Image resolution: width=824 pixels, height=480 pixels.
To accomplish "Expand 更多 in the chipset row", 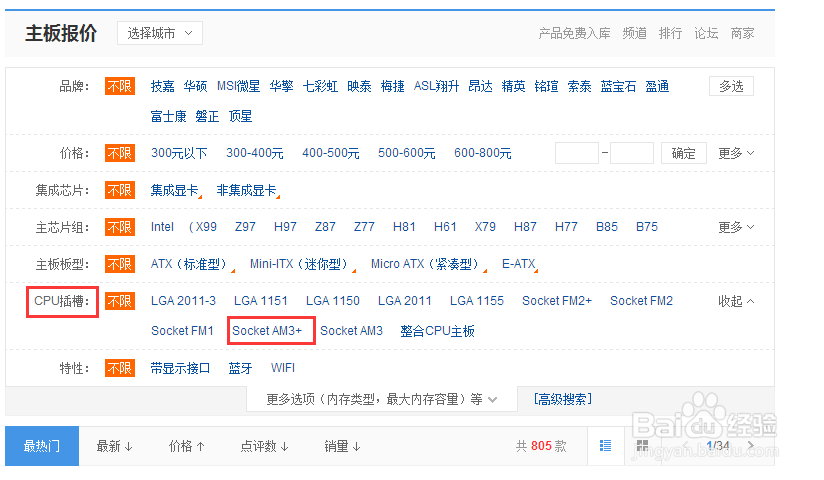I will [x=736, y=227].
